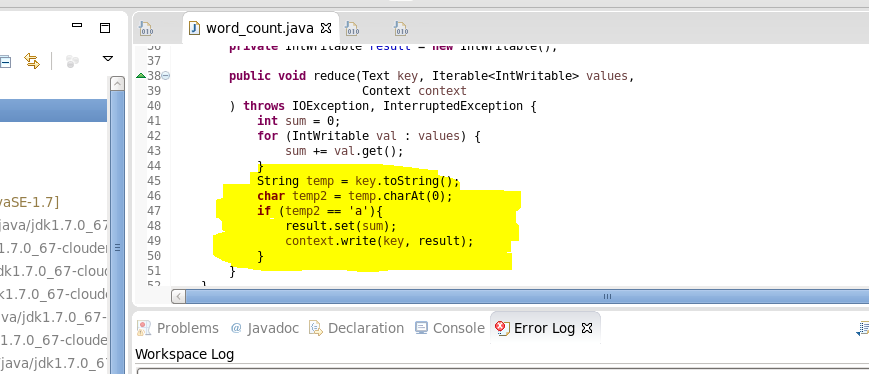Click the line number 41 in the gutter

tap(154, 121)
